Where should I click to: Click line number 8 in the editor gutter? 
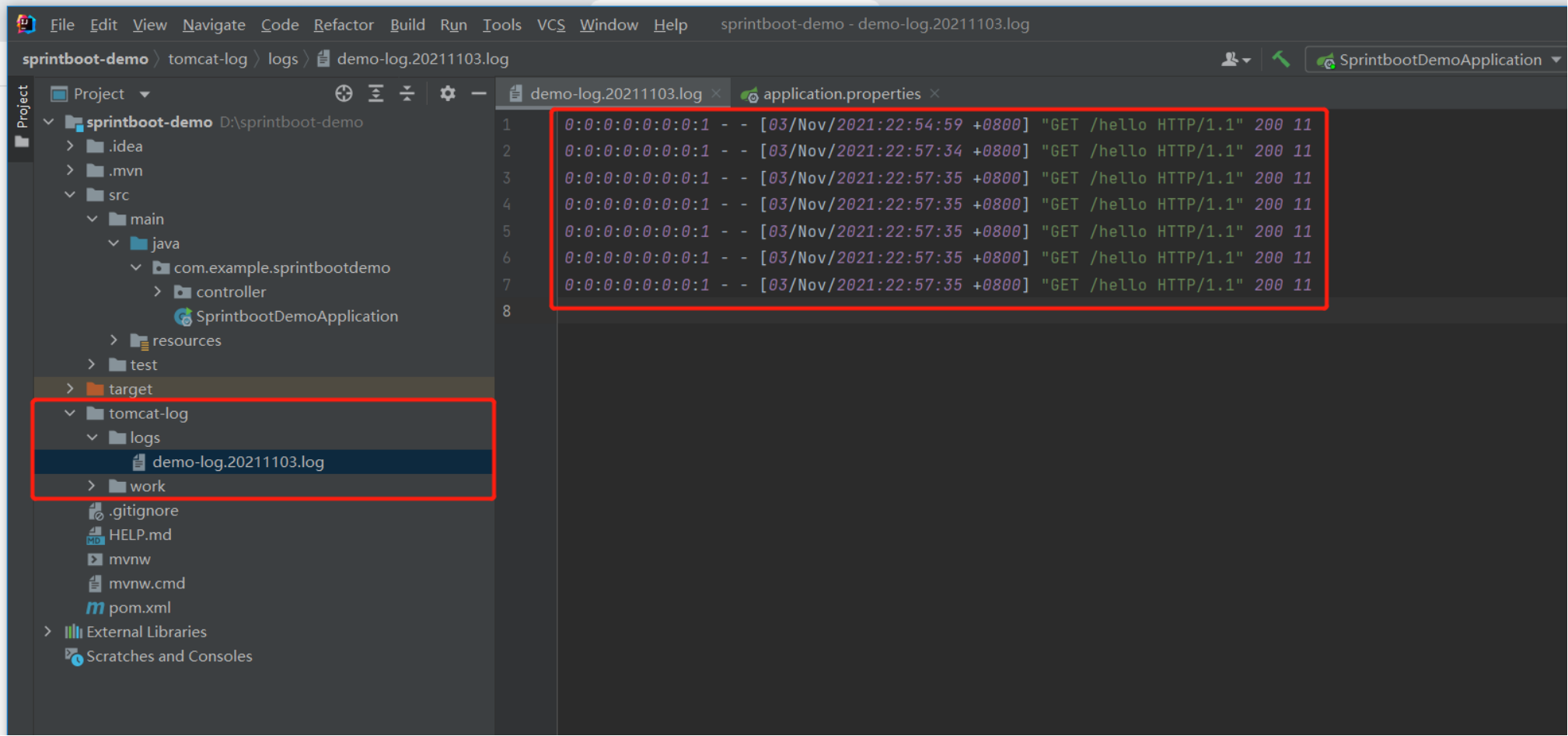[x=507, y=311]
